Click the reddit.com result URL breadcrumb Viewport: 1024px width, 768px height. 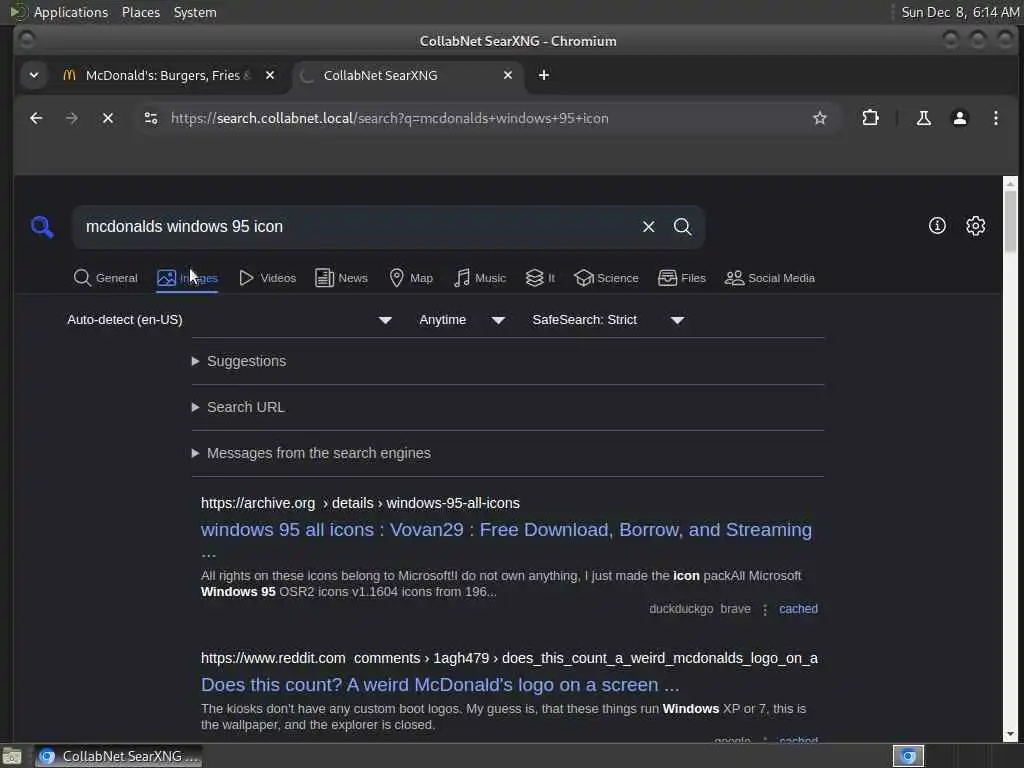509,658
